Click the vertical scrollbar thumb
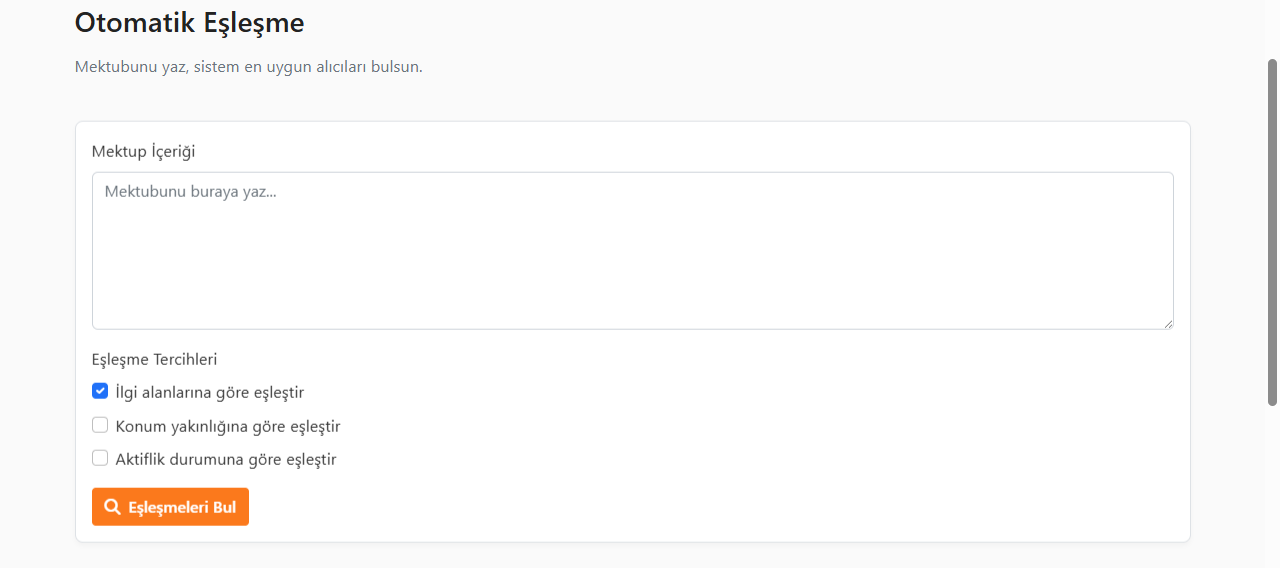 click(x=1273, y=232)
